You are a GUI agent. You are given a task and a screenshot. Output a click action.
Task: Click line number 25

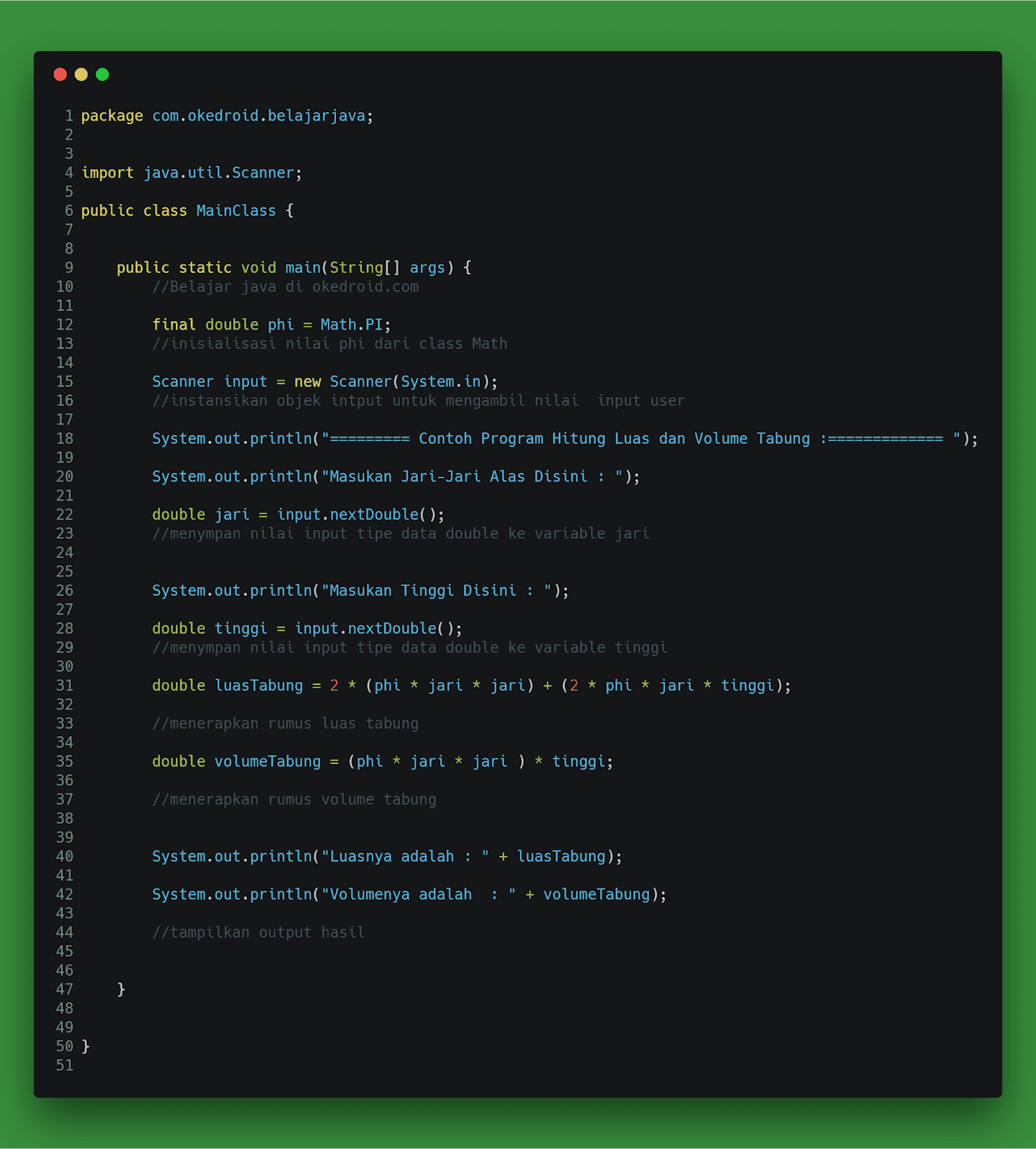click(65, 572)
